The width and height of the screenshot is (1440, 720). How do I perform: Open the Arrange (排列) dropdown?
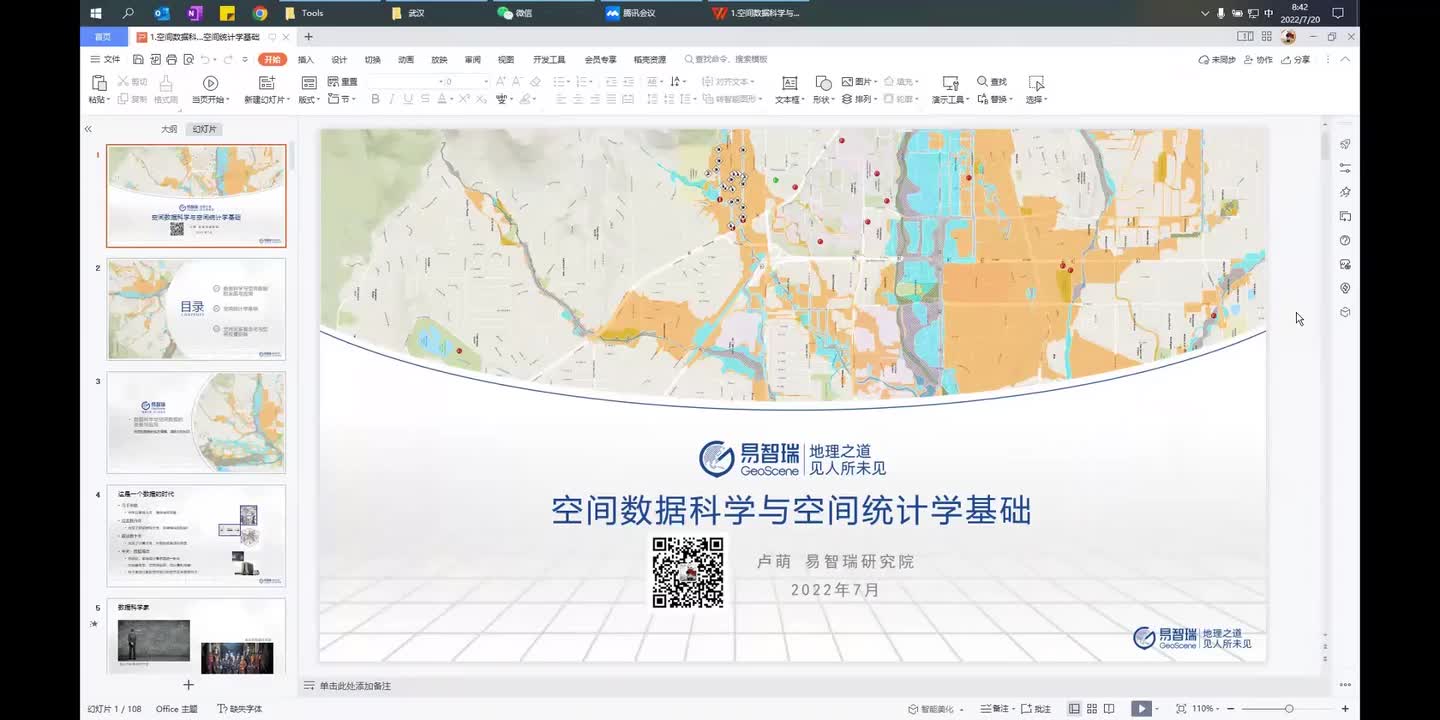[859, 99]
